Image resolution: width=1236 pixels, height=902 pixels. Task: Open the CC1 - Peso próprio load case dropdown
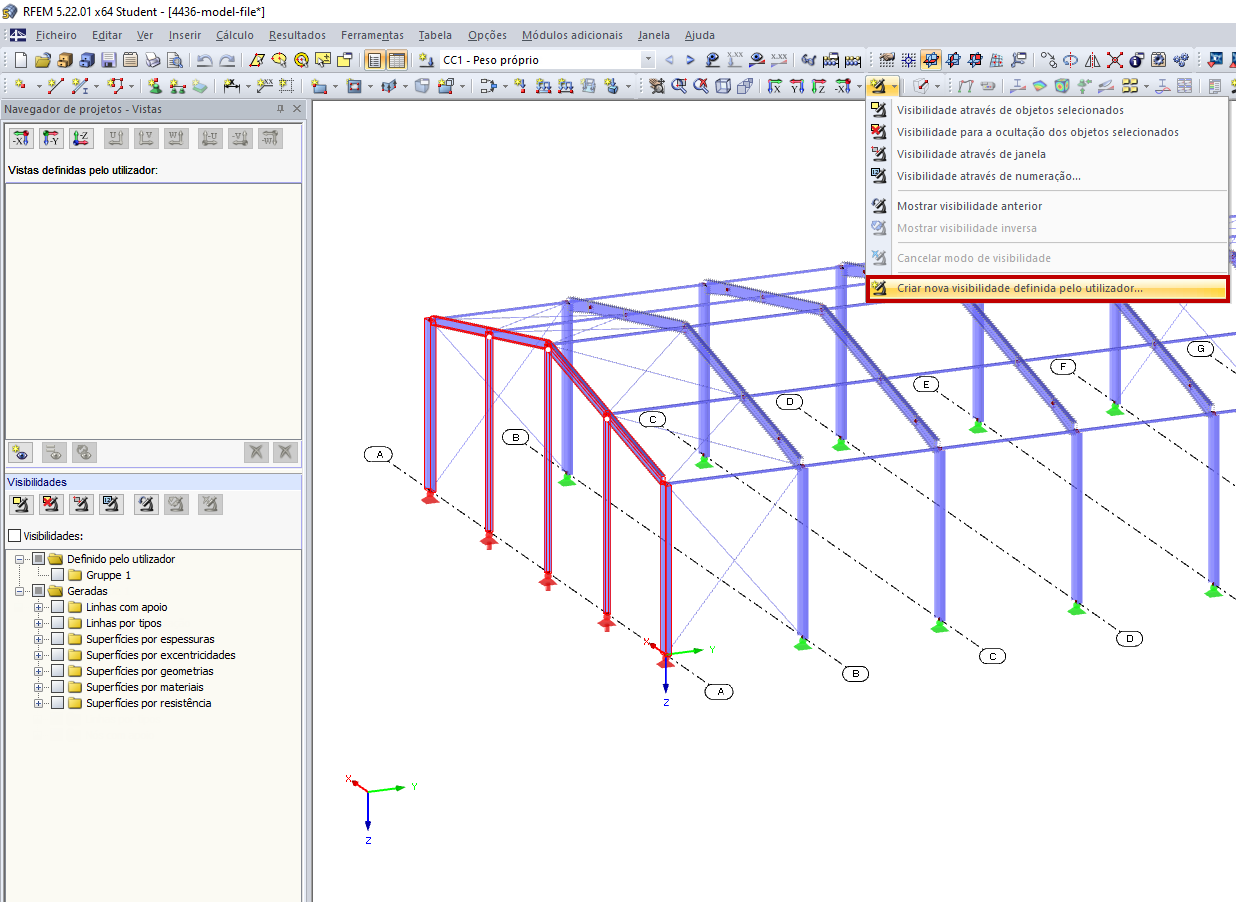[648, 60]
